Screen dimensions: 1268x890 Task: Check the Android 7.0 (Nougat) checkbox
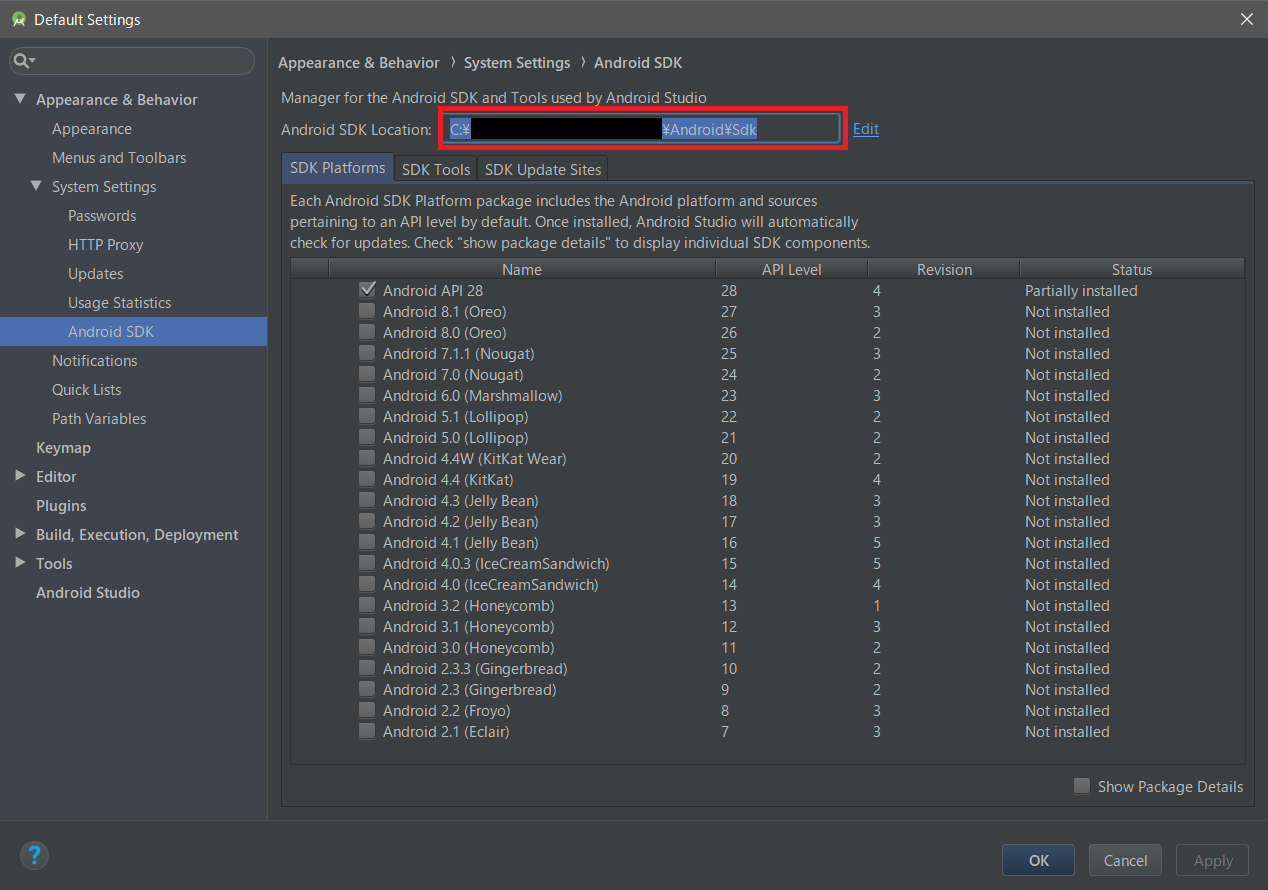[x=367, y=374]
